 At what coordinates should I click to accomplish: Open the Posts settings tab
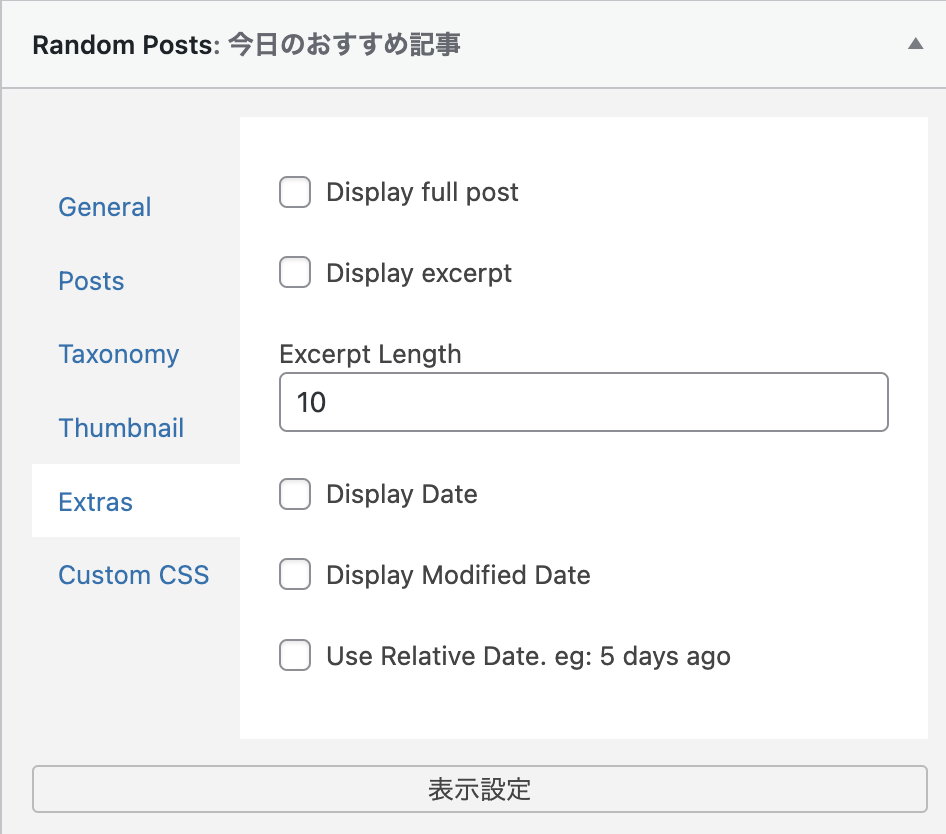(x=91, y=281)
